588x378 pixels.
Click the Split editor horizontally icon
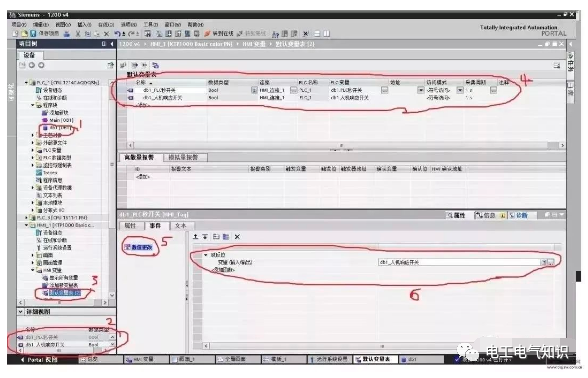point(317,34)
